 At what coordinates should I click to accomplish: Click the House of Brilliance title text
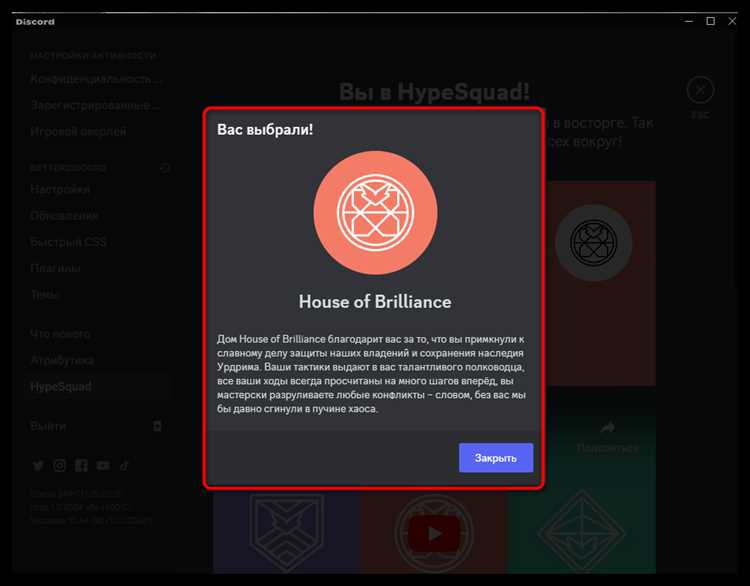coord(375,302)
